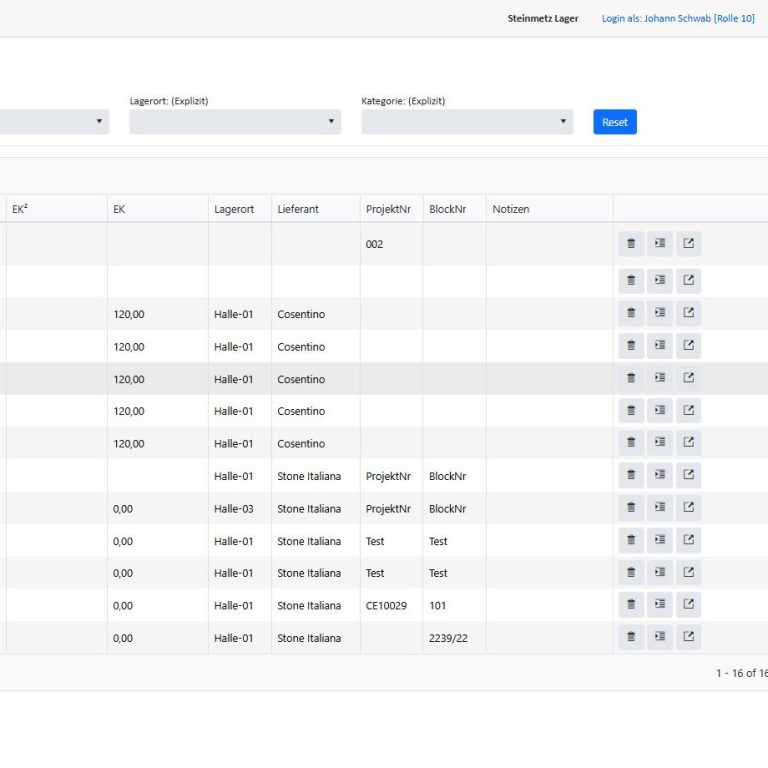Open the highlighted Cosentino row via arrow-box icon
Image resolution: width=768 pixels, height=768 pixels.
coord(689,378)
